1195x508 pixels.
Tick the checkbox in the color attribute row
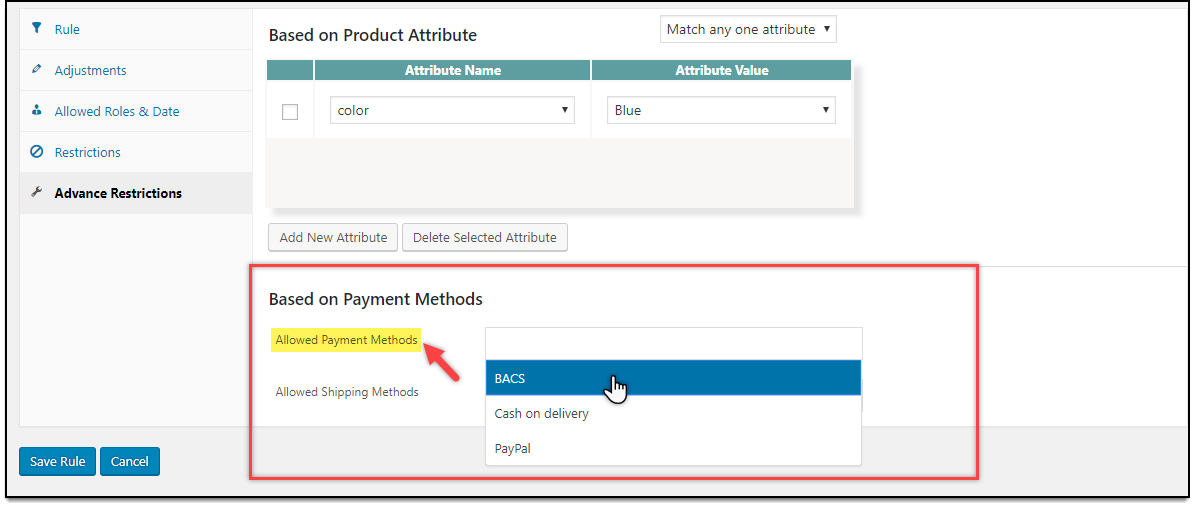tap(290, 111)
